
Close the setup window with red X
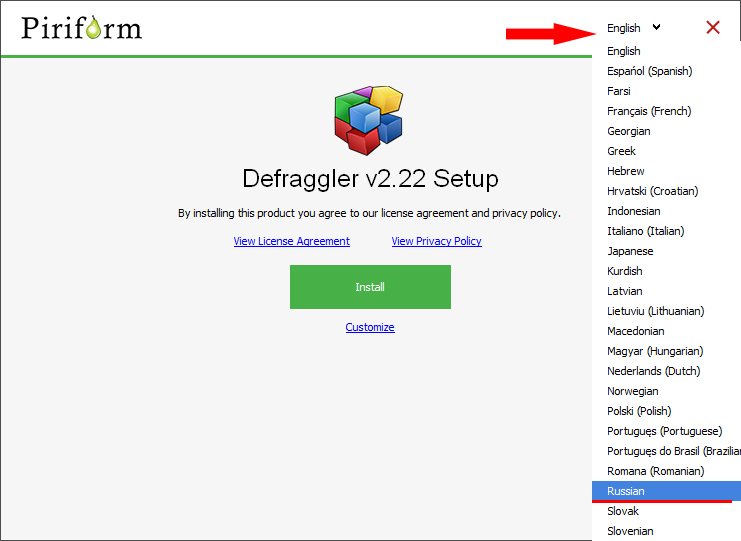click(713, 28)
